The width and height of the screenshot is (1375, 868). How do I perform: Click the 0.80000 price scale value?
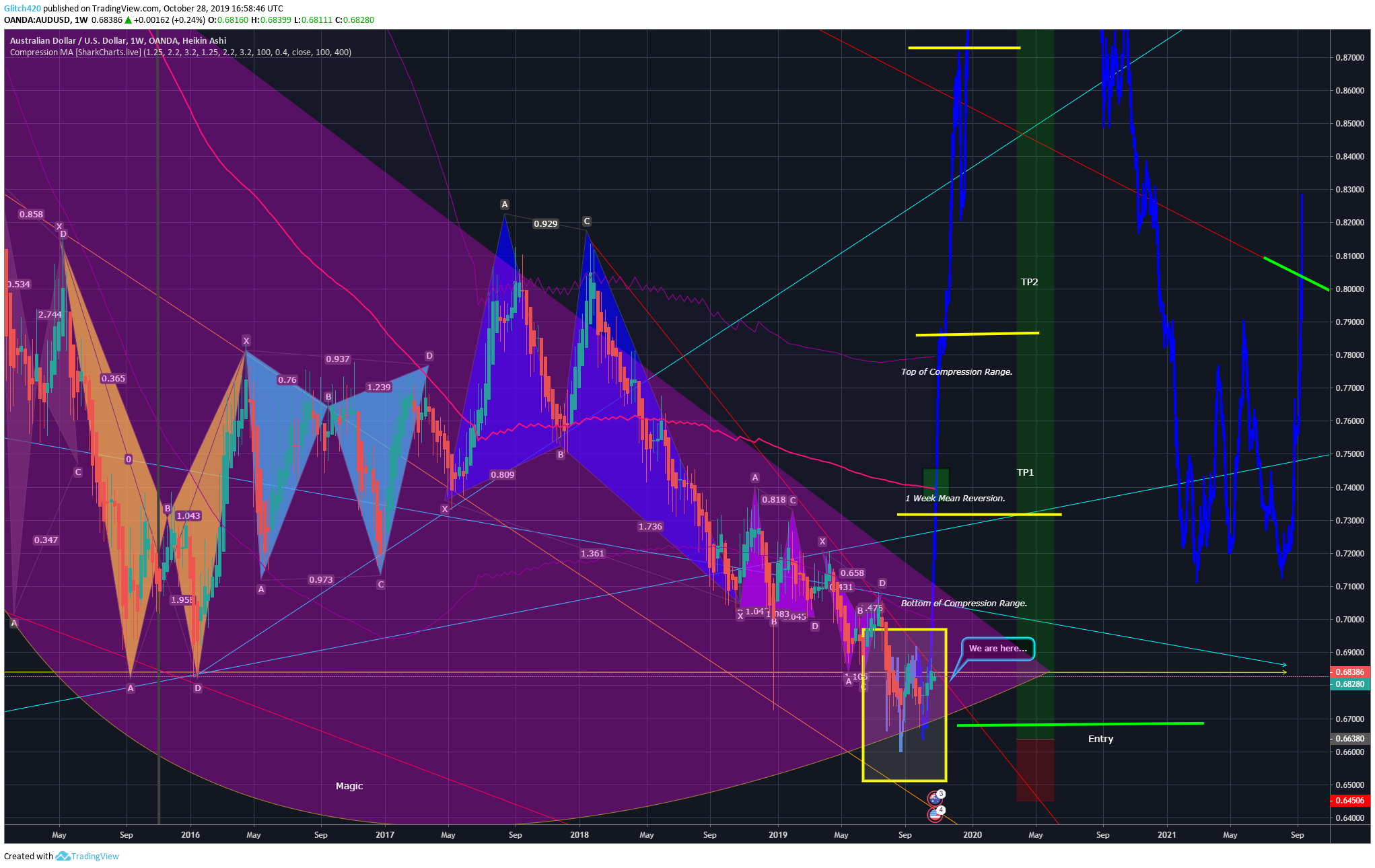(1350, 289)
